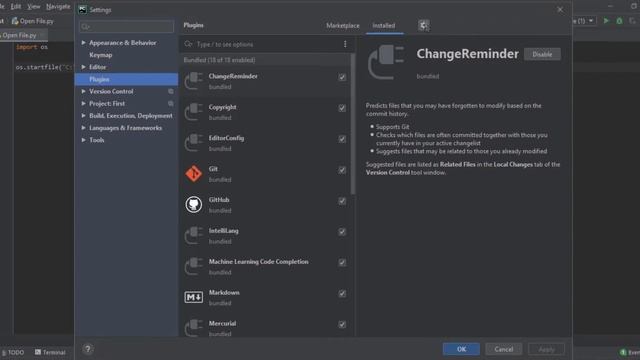Open the Terminal tool window
Screen dimensions: 640x360
point(50,352)
